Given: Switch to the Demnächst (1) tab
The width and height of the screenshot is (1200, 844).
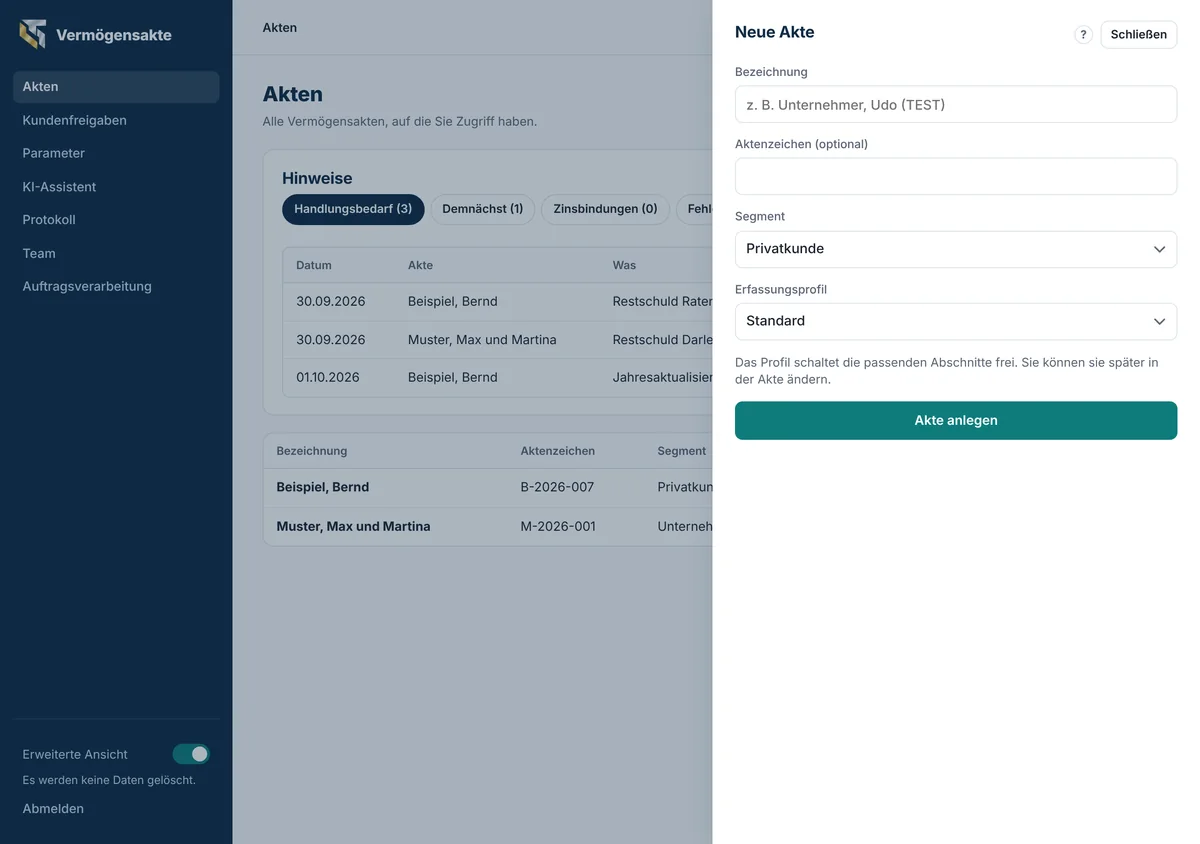Looking at the screenshot, I should 483,209.
